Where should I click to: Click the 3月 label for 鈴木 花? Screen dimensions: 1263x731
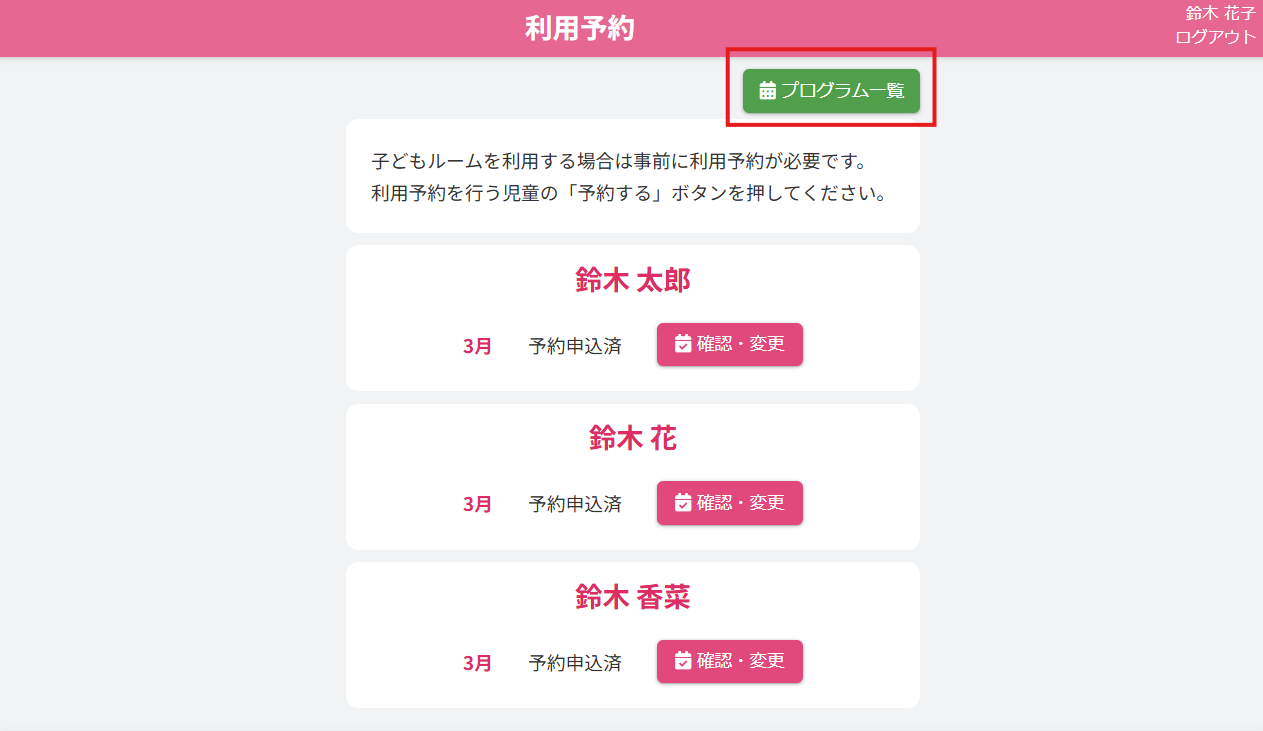point(477,504)
